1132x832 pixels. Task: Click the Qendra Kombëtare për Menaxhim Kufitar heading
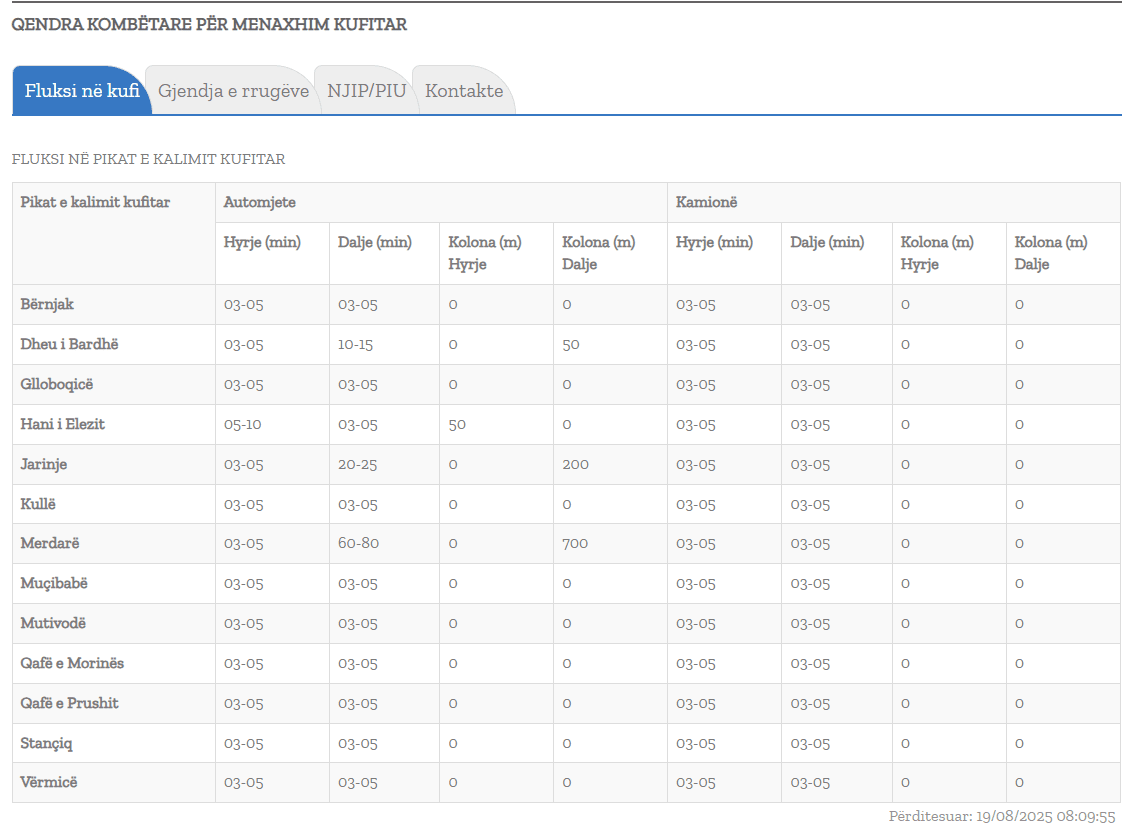[209, 25]
